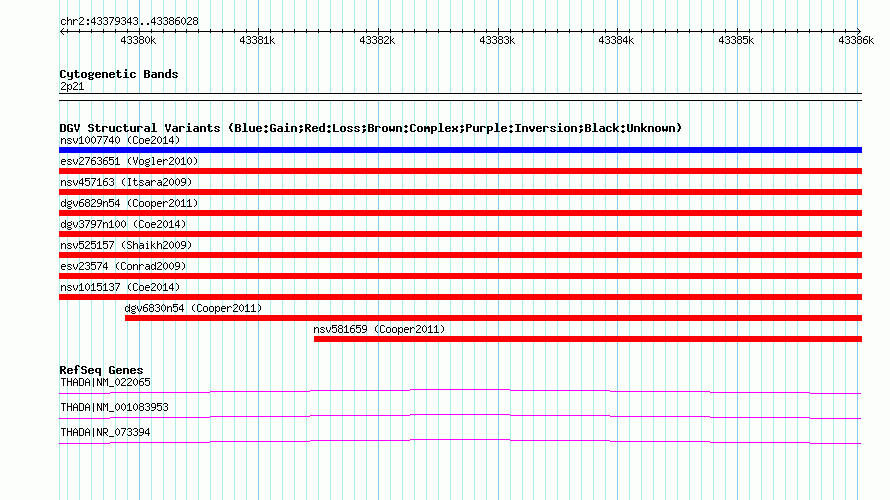
Task: Click the red loss bar for nsv1015137
Action: tap(460, 297)
